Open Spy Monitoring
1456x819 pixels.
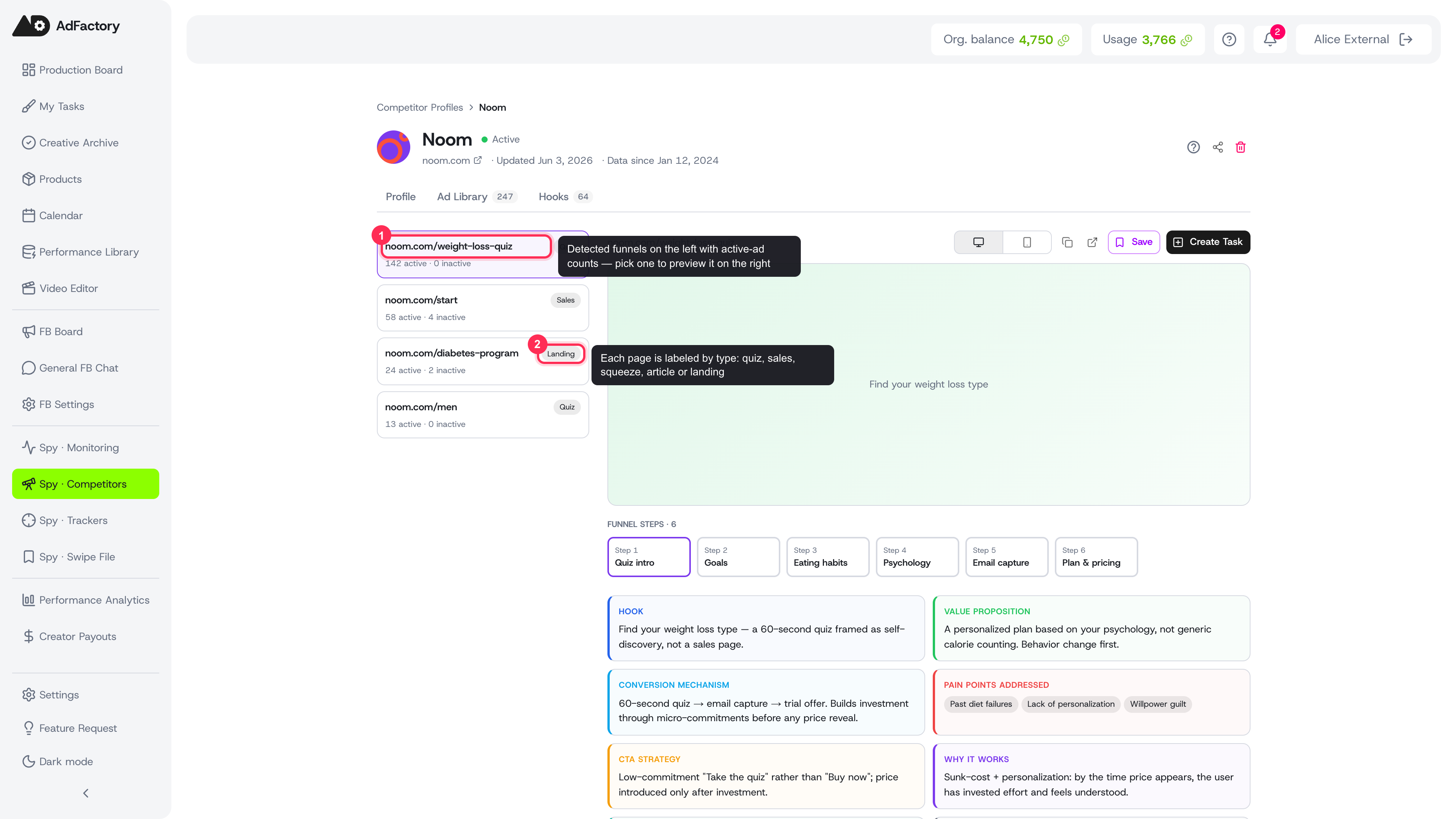point(85,448)
